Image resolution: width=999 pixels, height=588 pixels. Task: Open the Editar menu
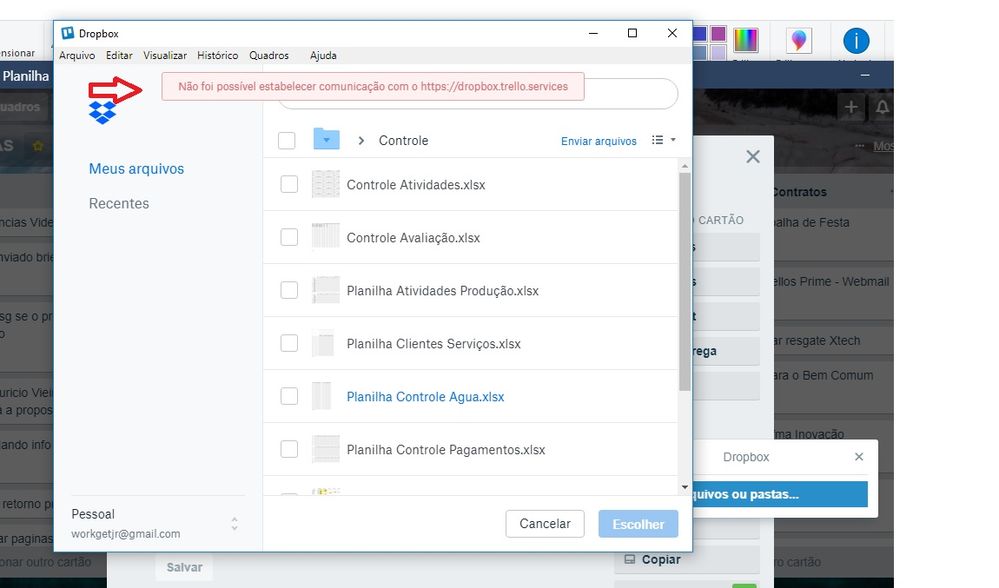(119, 55)
